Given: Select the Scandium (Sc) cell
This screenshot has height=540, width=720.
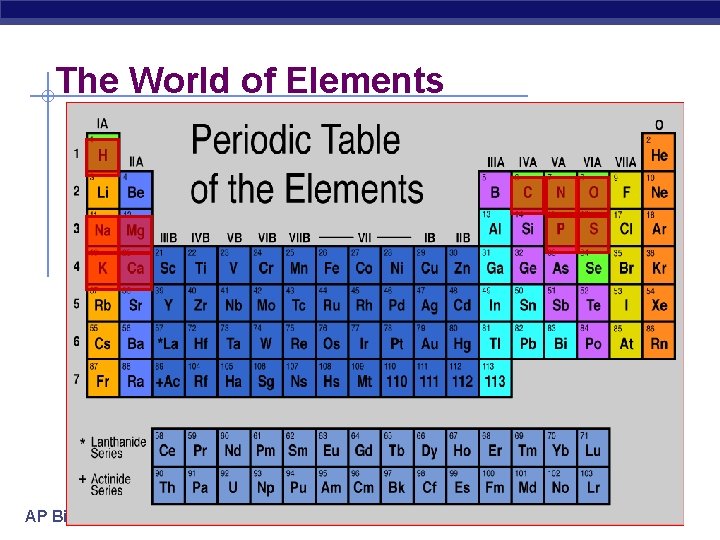Looking at the screenshot, I should tap(169, 266).
